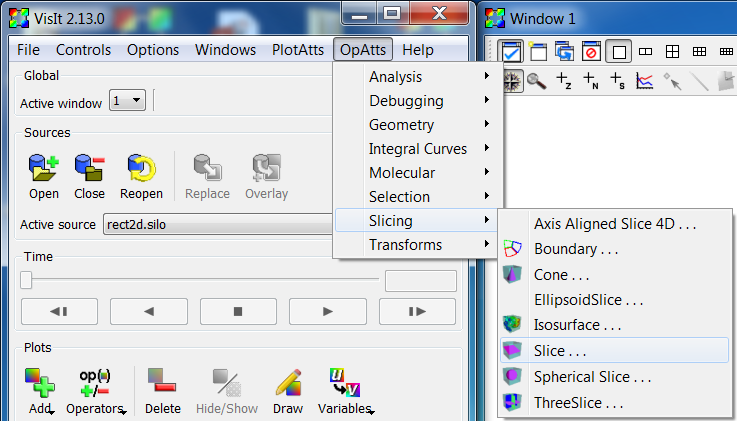Select the lineout curve tool icon
The width and height of the screenshot is (737, 421).
click(644, 81)
